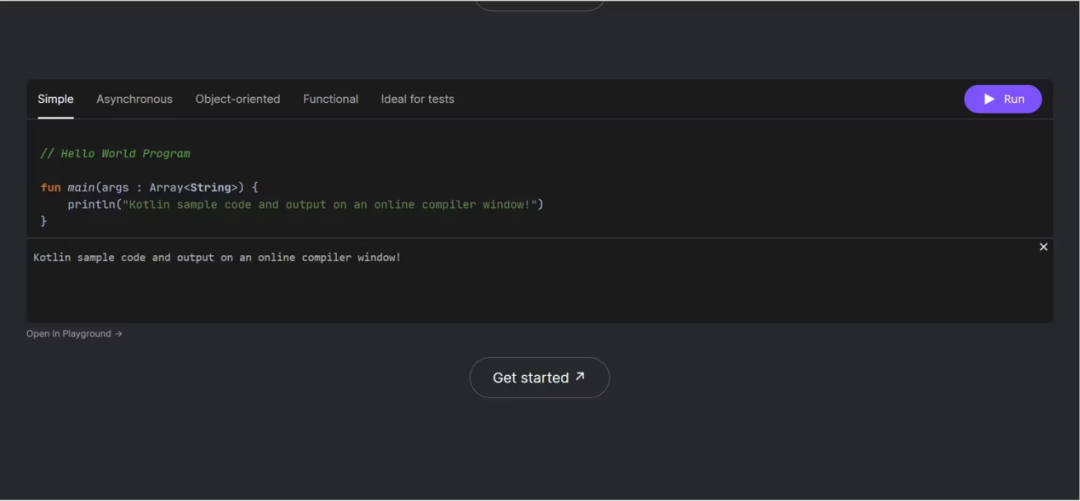Click the arrow icon beside Get started
This screenshot has height=501, width=1080.
point(580,377)
